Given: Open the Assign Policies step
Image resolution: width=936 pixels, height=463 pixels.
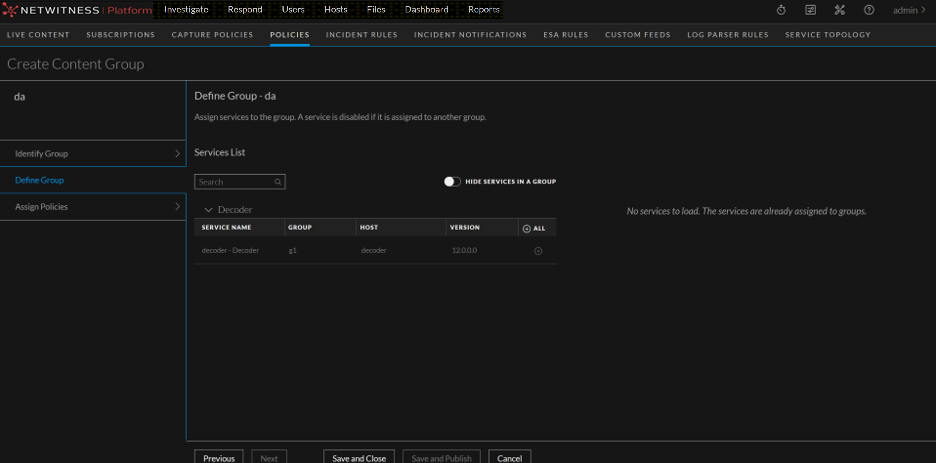Looking at the screenshot, I should pos(93,207).
